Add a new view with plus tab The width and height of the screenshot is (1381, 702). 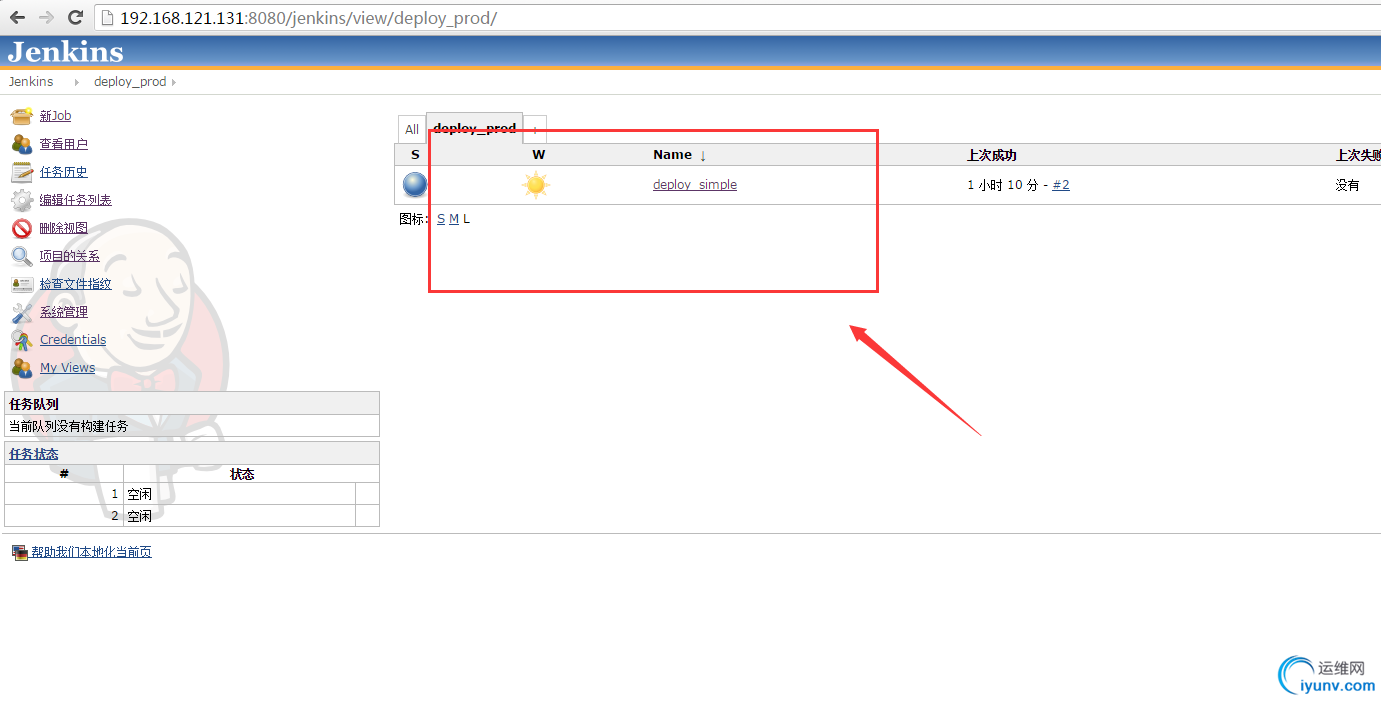[535, 130]
